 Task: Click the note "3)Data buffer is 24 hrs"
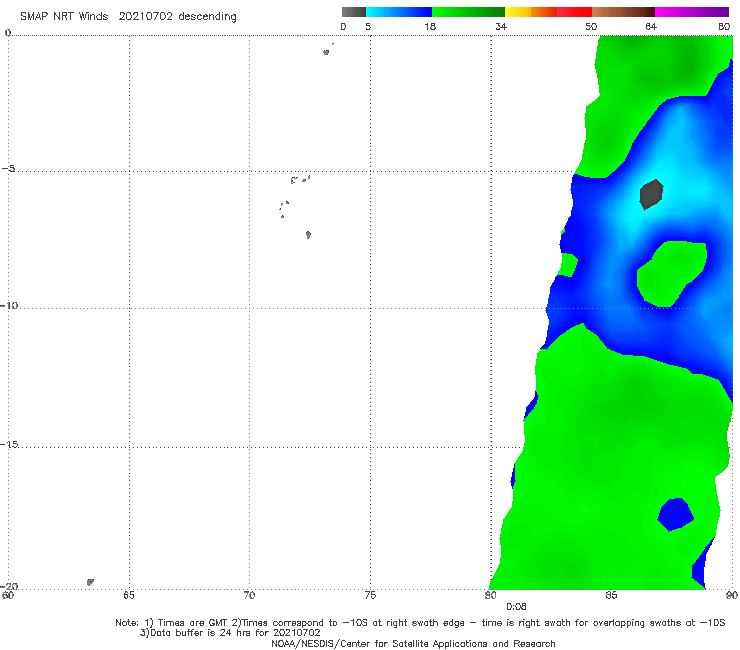pos(230,633)
